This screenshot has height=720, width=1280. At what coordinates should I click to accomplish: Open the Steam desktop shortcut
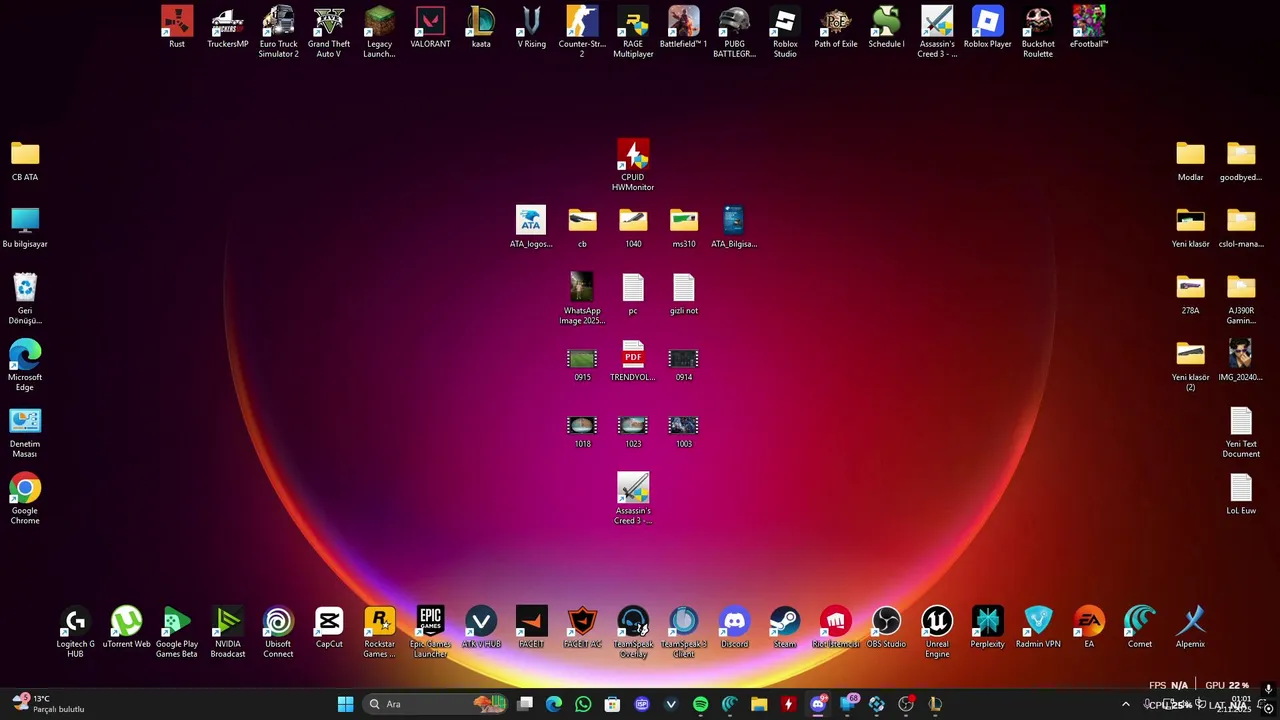coord(785,627)
